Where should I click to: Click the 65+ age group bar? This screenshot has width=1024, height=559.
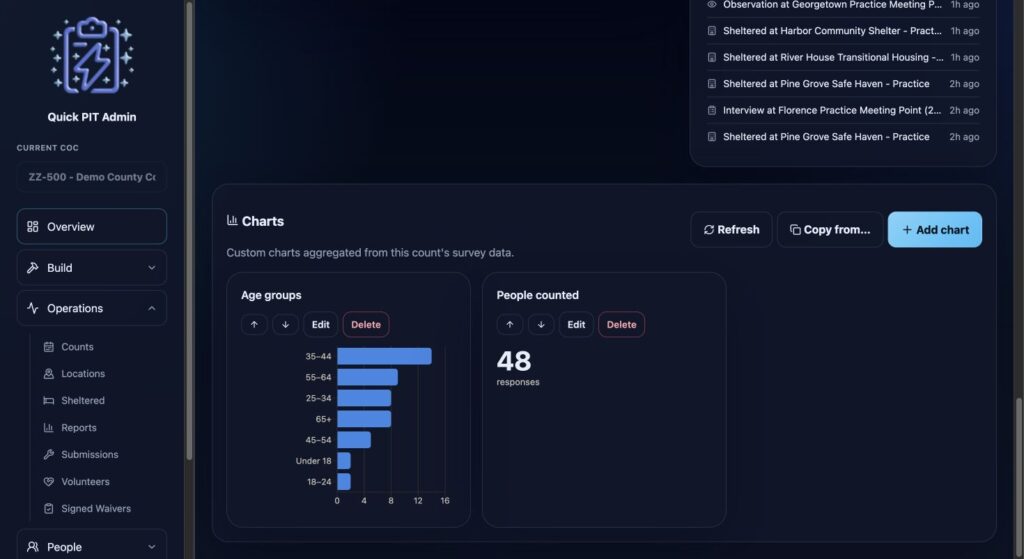[x=364, y=419]
